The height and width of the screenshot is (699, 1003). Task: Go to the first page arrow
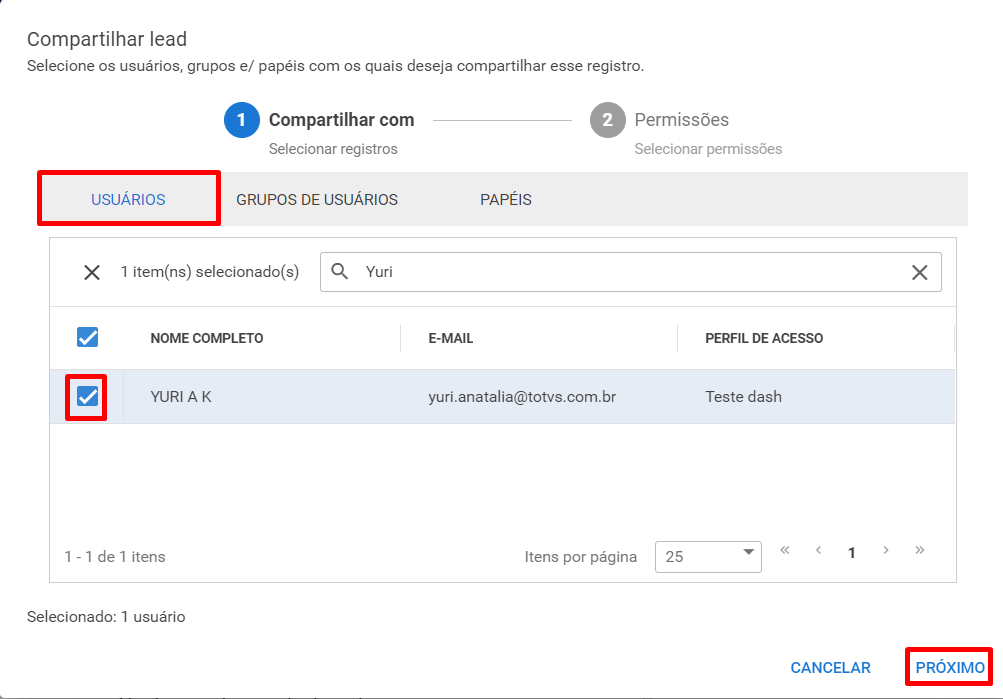pos(785,551)
